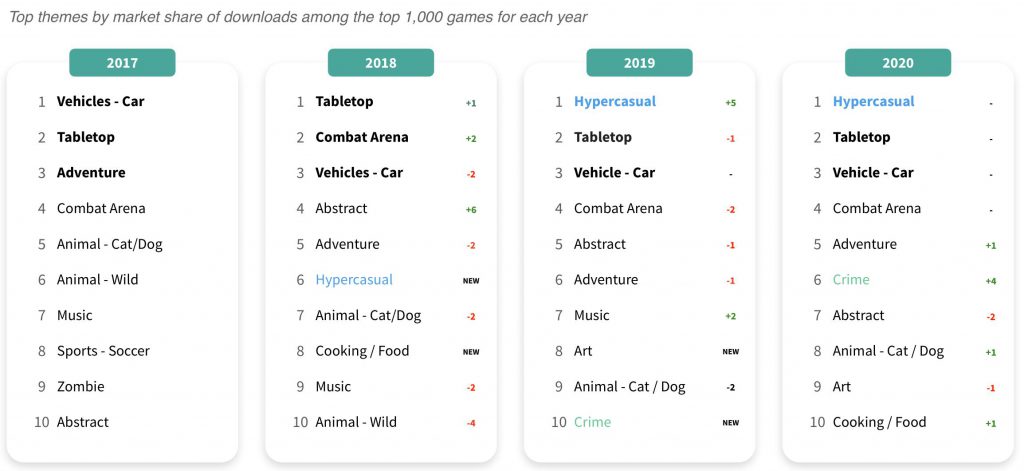Screen dimensions: 1024x471
Task: Select the 2018 year header
Action: 380,63
